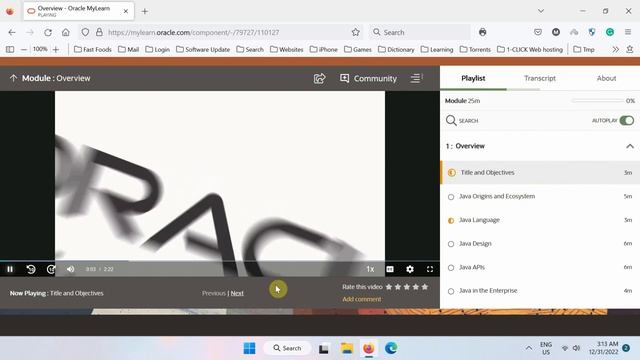Search within the playlist

coord(462,120)
